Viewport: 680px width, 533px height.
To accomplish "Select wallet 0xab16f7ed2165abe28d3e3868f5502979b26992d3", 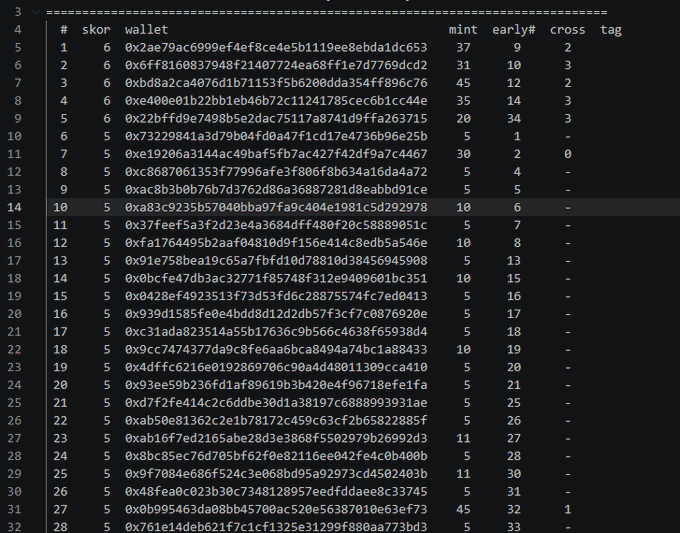I will click(x=276, y=438).
